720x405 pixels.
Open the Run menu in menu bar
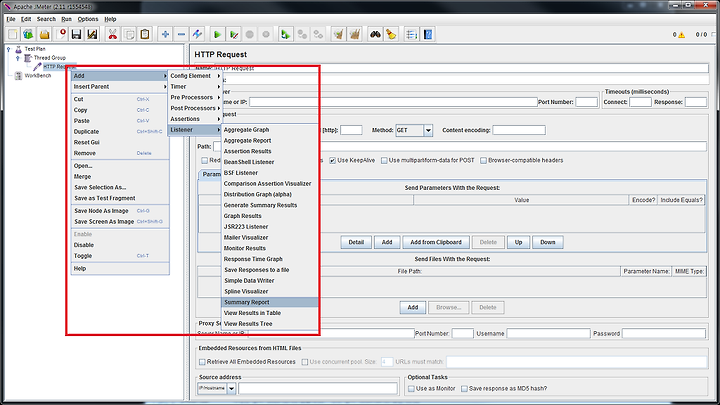click(67, 19)
